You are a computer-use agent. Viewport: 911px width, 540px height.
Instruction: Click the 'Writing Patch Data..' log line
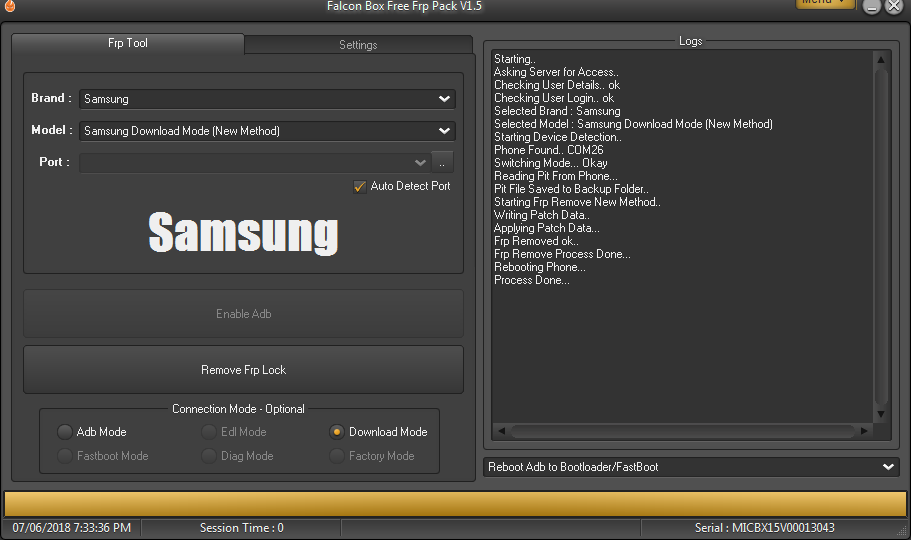(541, 215)
